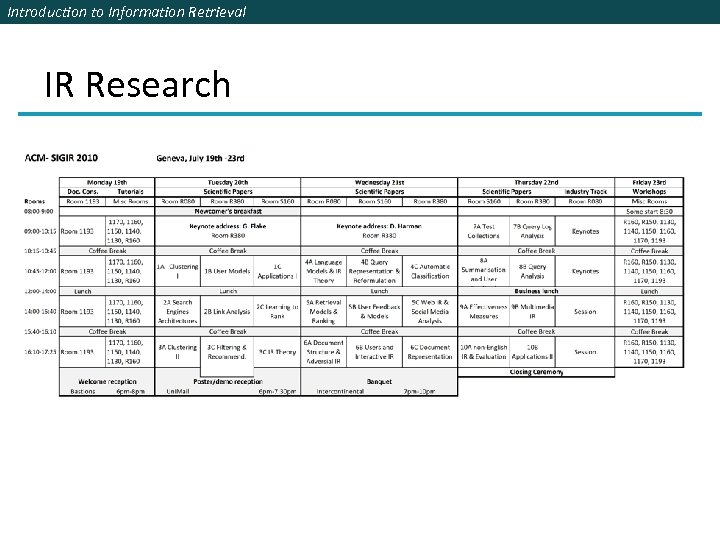Select the 'Industry Track' subheader
The height and width of the screenshot is (540, 720).
[585, 191]
